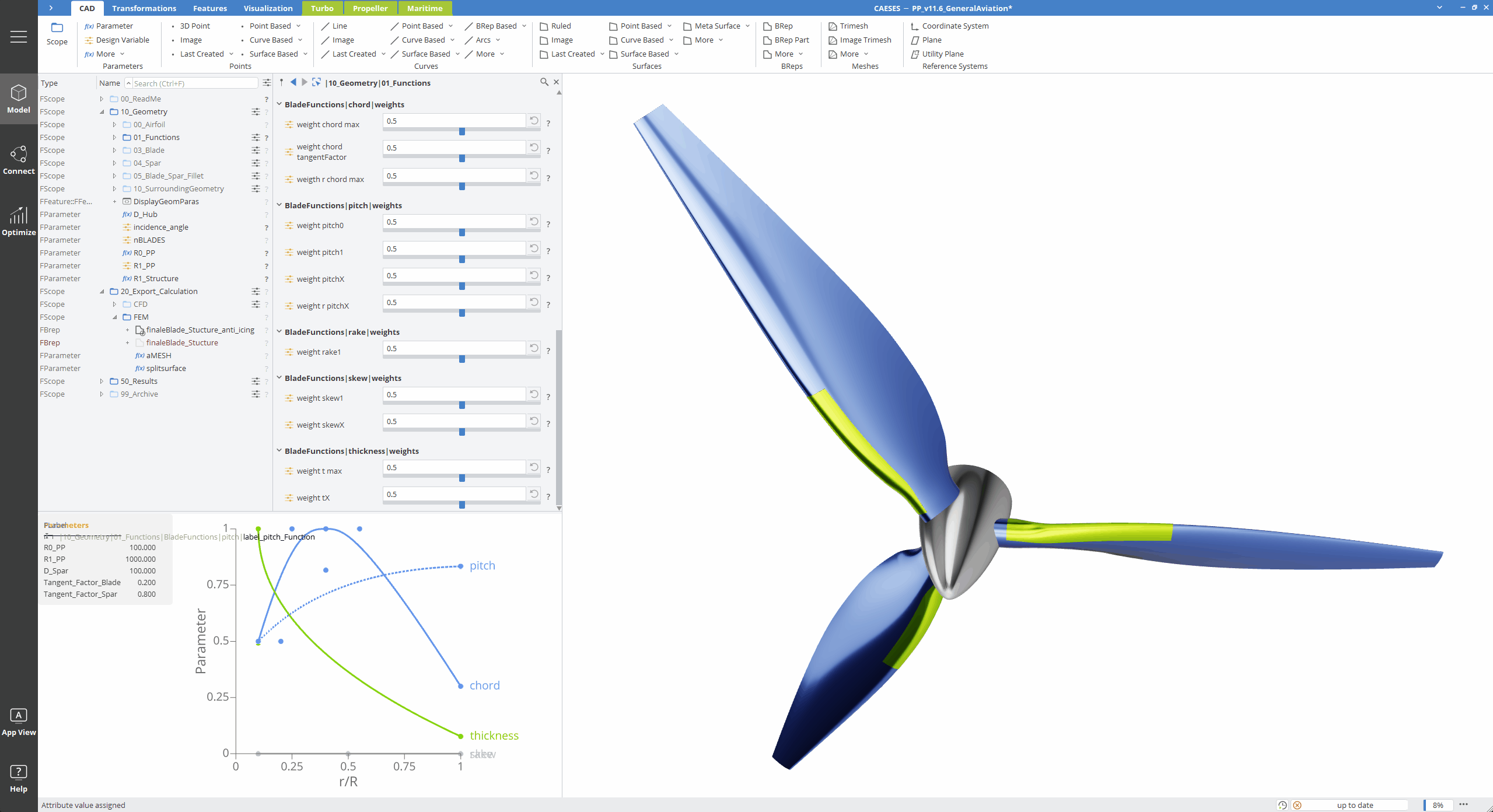1493x812 pixels.
Task: Open tree filter settings icon
Action: (x=267, y=83)
